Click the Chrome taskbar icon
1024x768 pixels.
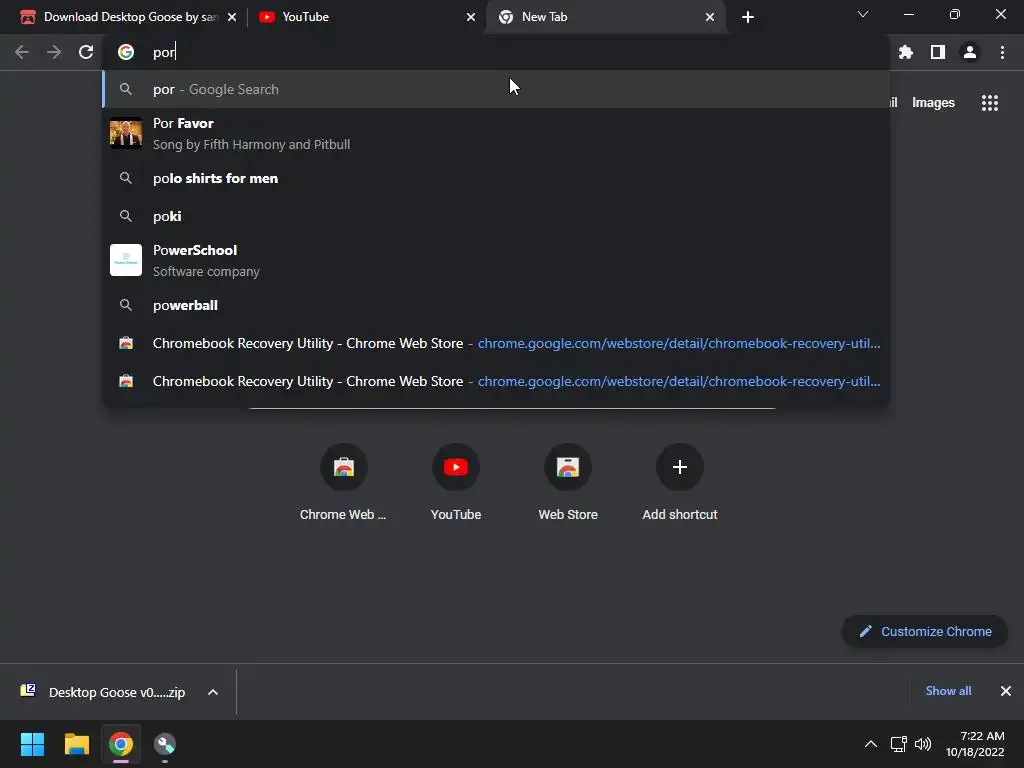point(121,744)
